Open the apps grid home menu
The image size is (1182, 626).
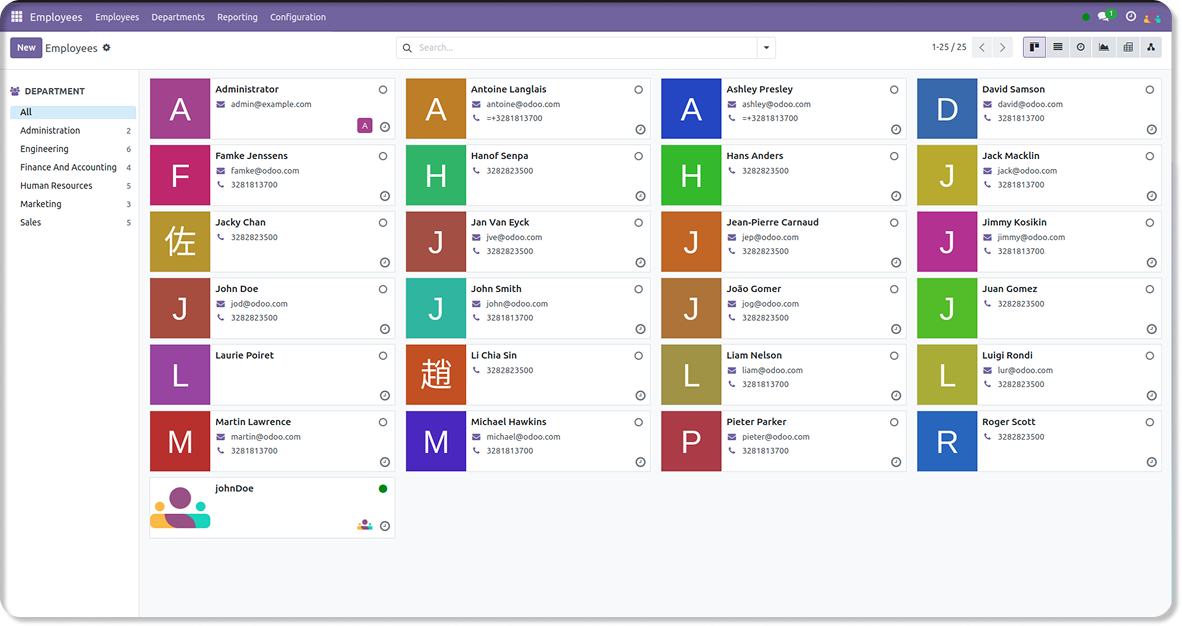coord(17,17)
